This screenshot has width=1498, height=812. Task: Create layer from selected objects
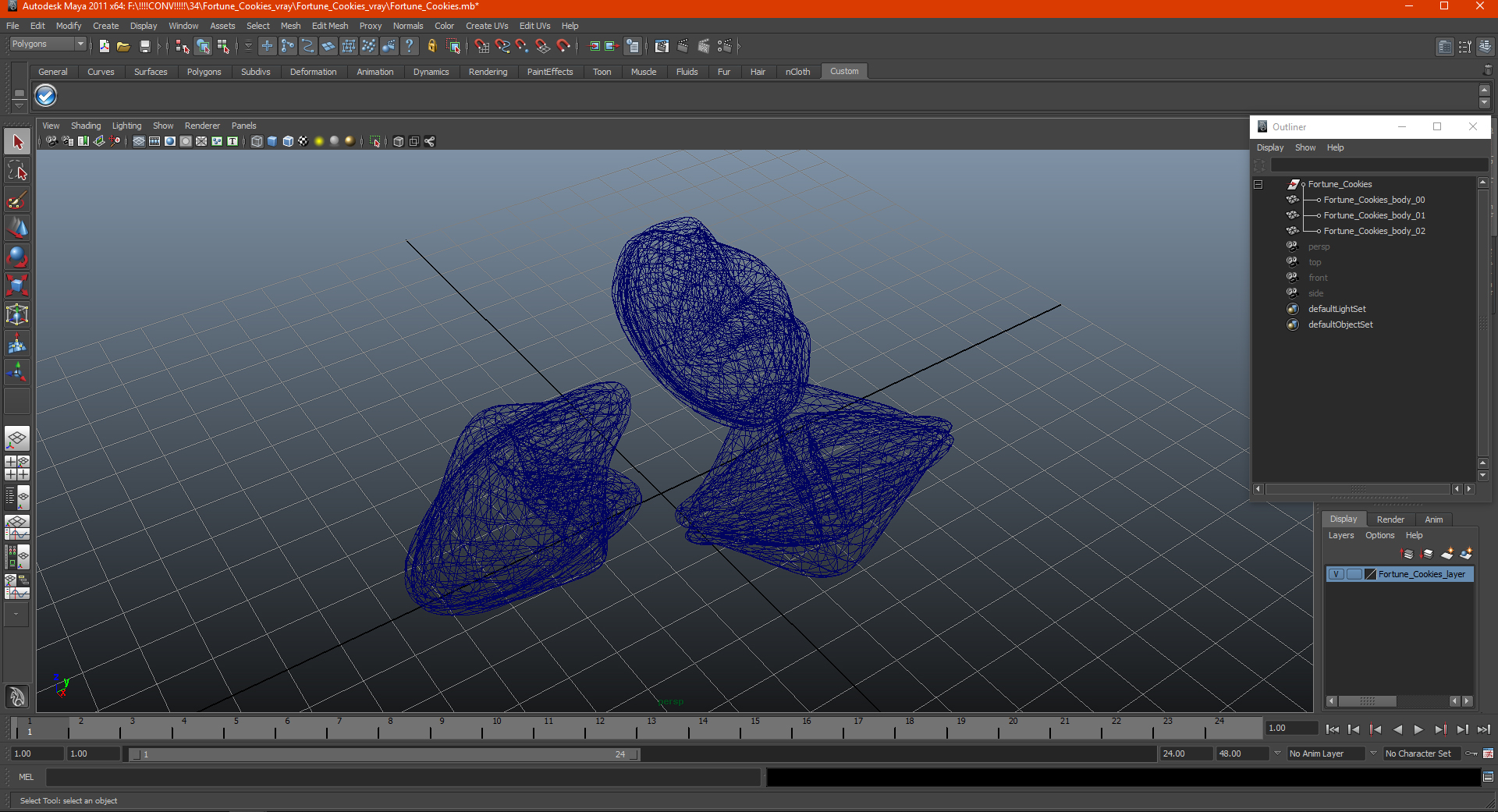(x=1466, y=554)
